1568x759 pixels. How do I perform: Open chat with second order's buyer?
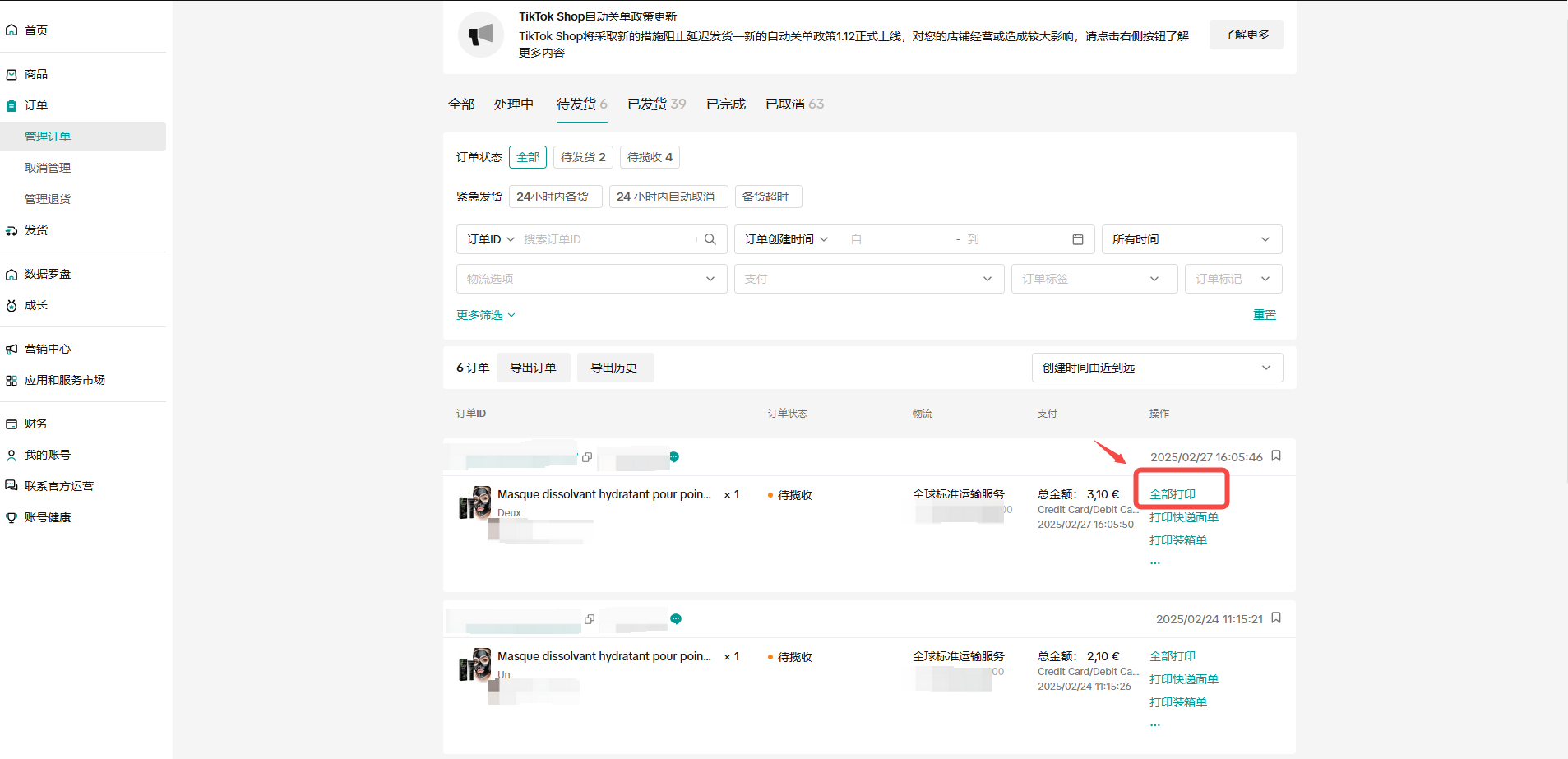pyautogui.click(x=676, y=618)
